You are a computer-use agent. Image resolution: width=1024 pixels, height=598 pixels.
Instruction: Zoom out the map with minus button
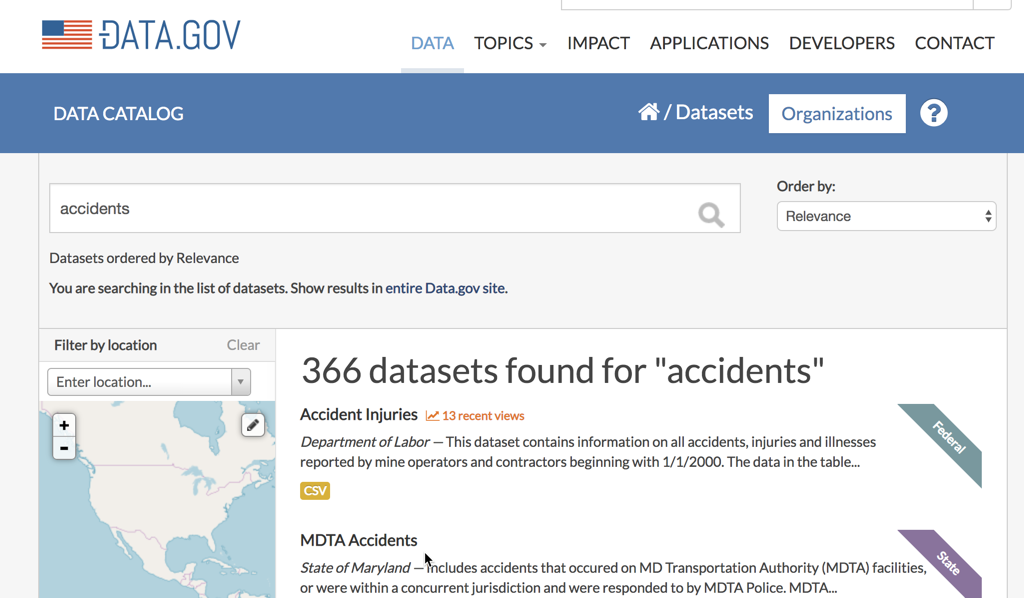(64, 448)
